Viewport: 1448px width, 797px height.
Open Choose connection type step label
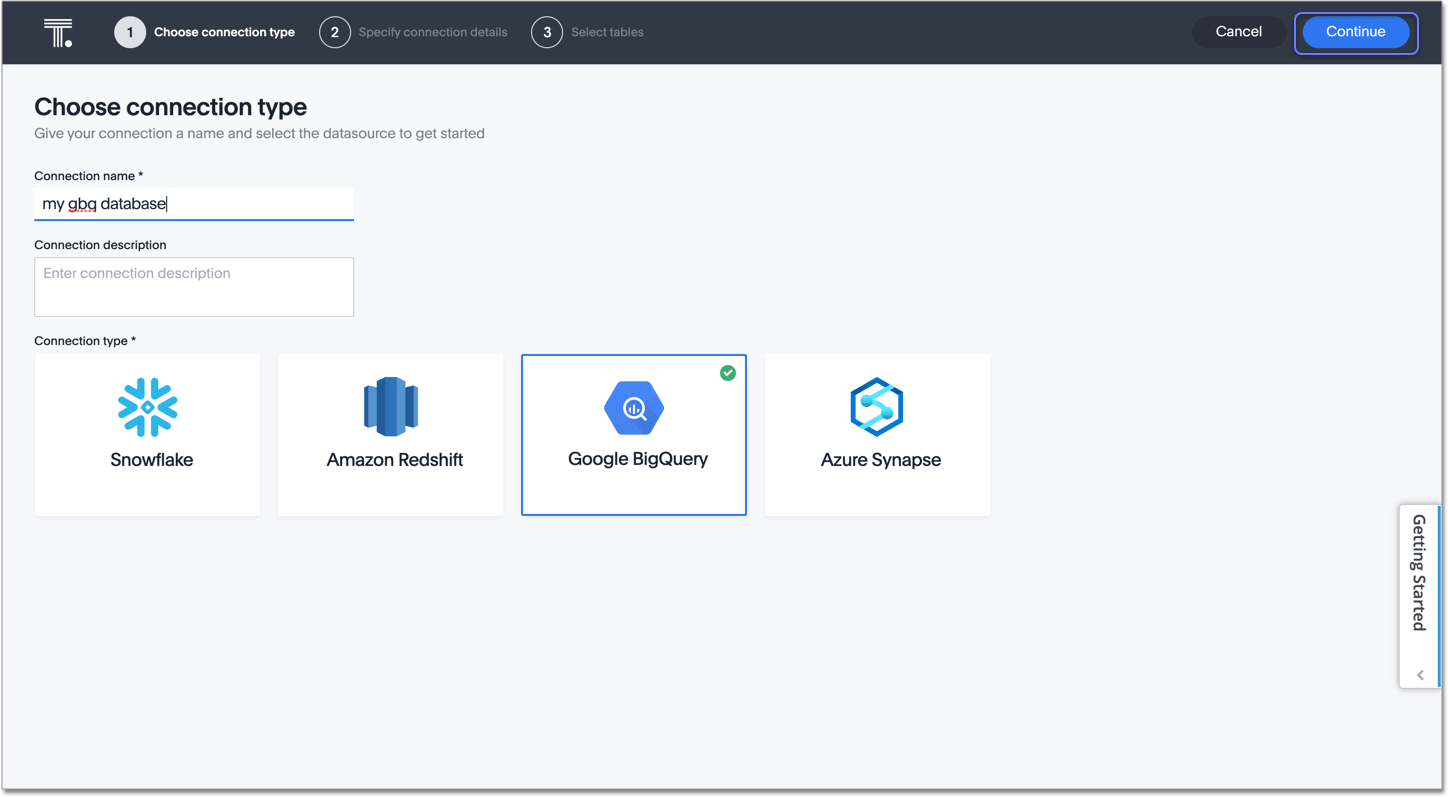[x=224, y=32]
